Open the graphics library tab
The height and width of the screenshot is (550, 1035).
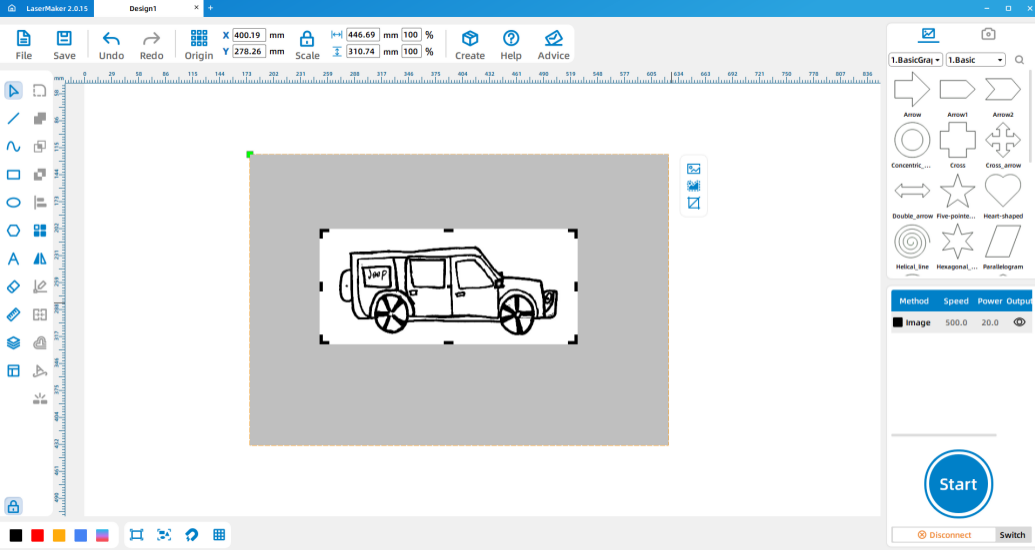(929, 34)
